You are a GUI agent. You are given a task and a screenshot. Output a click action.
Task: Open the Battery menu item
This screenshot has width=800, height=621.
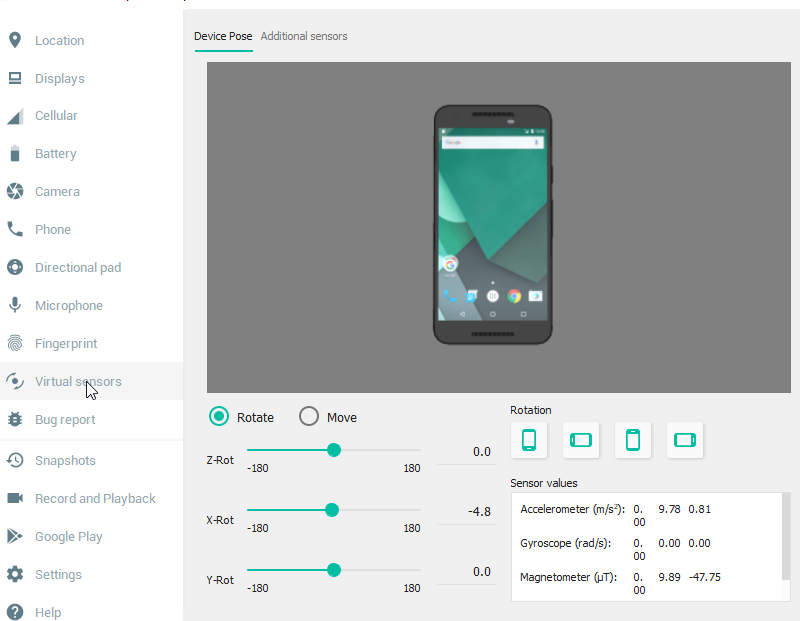click(x=56, y=154)
